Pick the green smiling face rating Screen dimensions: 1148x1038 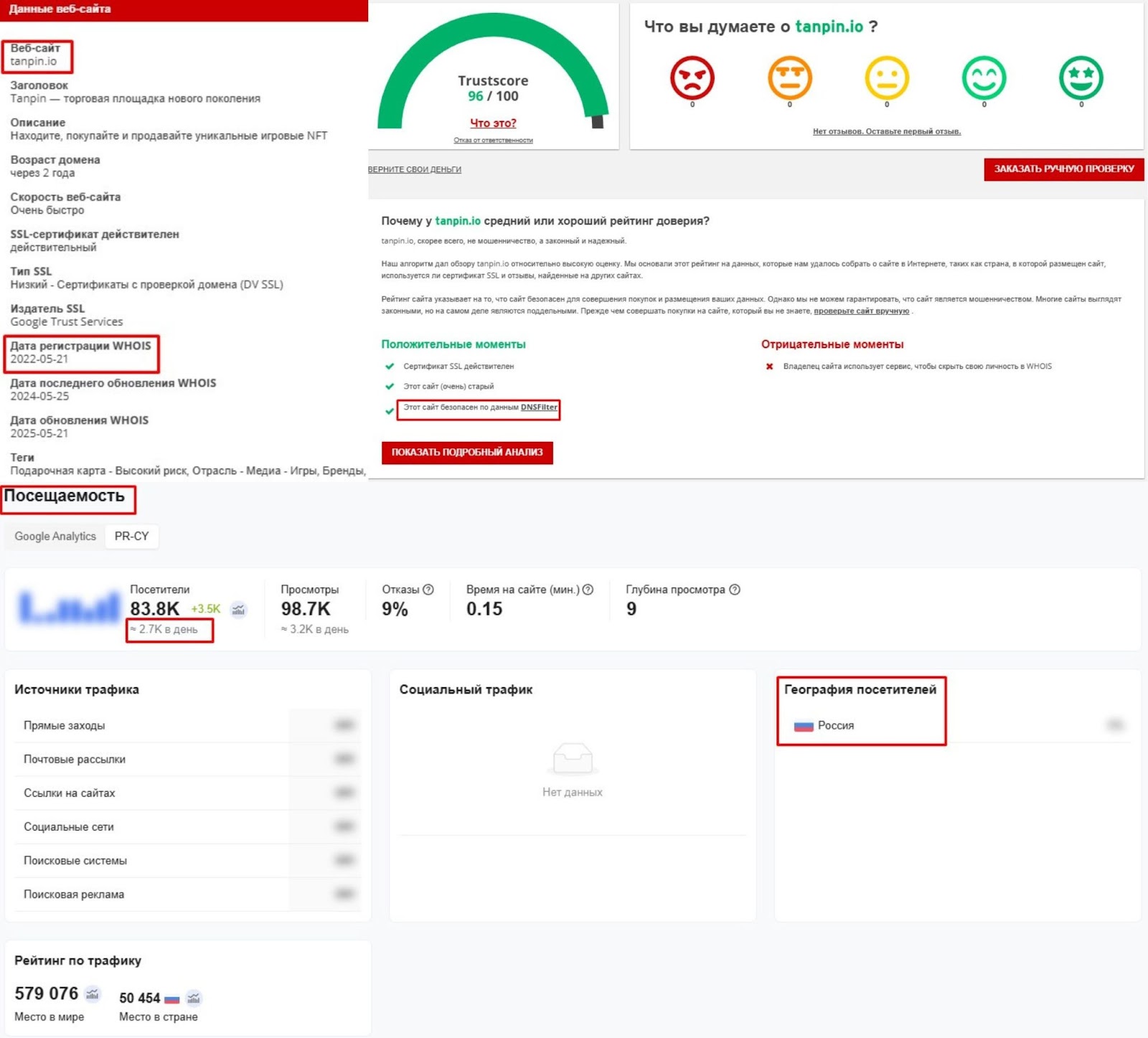(x=984, y=77)
